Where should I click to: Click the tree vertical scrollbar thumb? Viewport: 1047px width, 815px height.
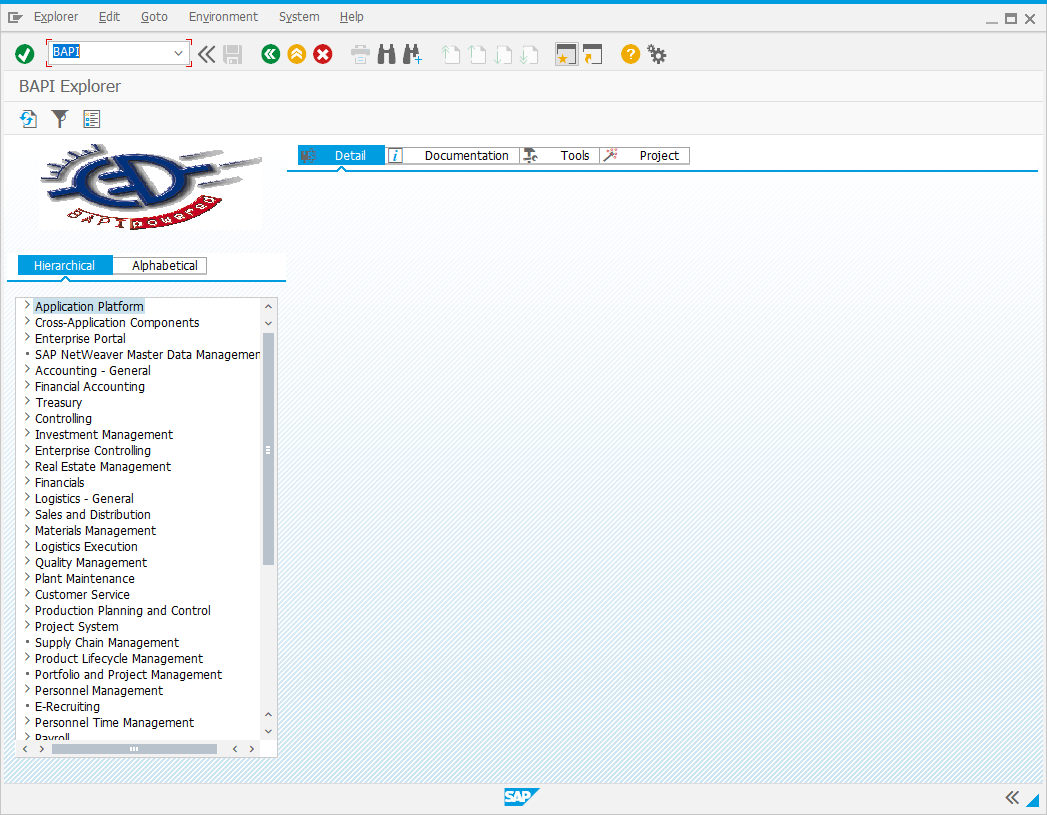(268, 449)
